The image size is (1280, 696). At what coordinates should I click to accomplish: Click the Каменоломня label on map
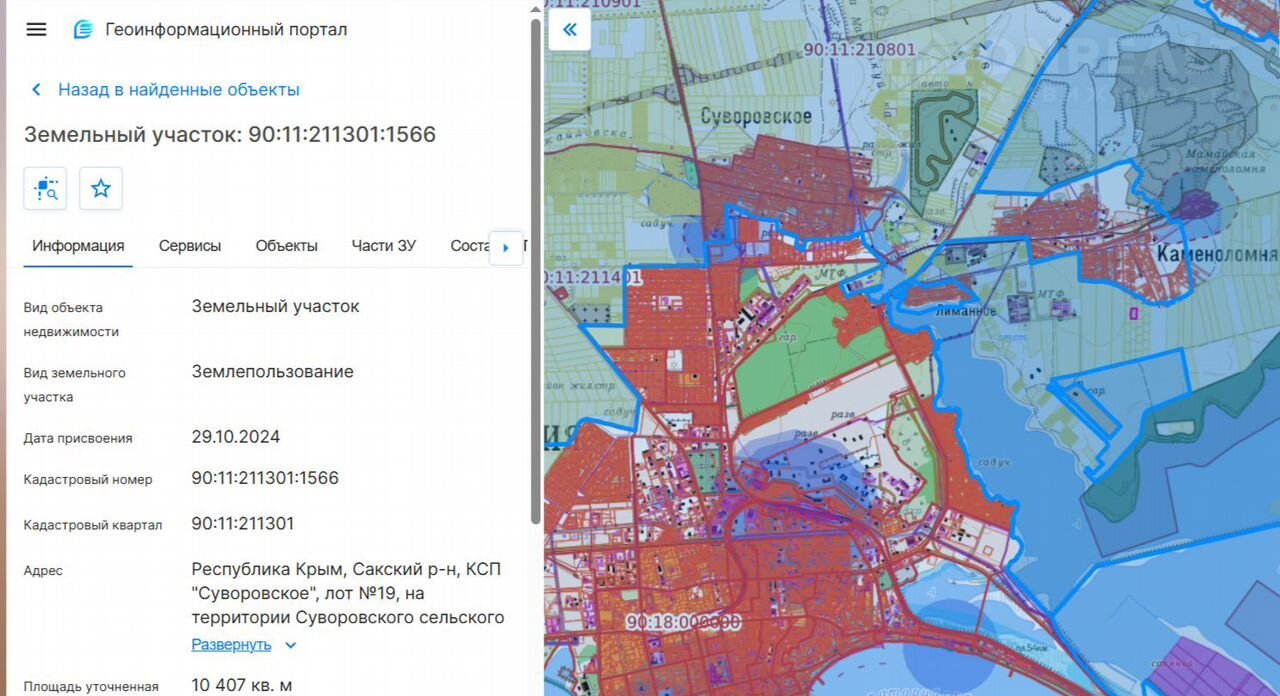1216,253
